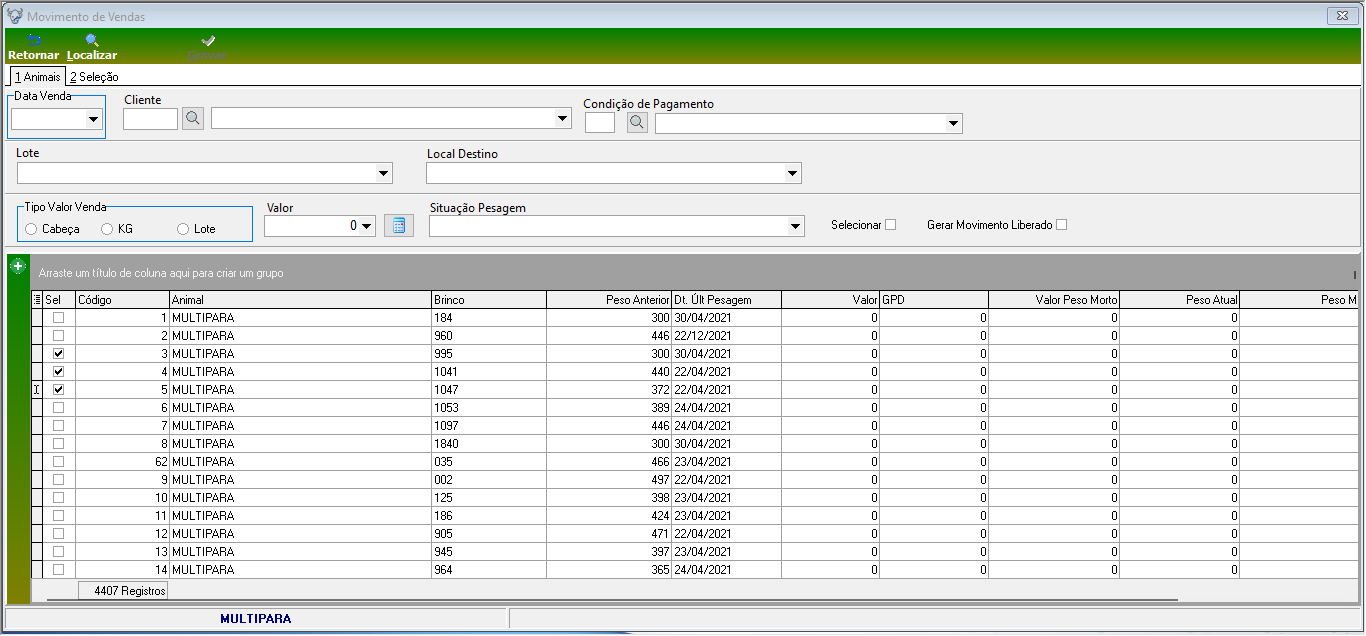The image size is (1366, 636).
Task: Switch to the 2 Seleção tab
Action: click(94, 77)
